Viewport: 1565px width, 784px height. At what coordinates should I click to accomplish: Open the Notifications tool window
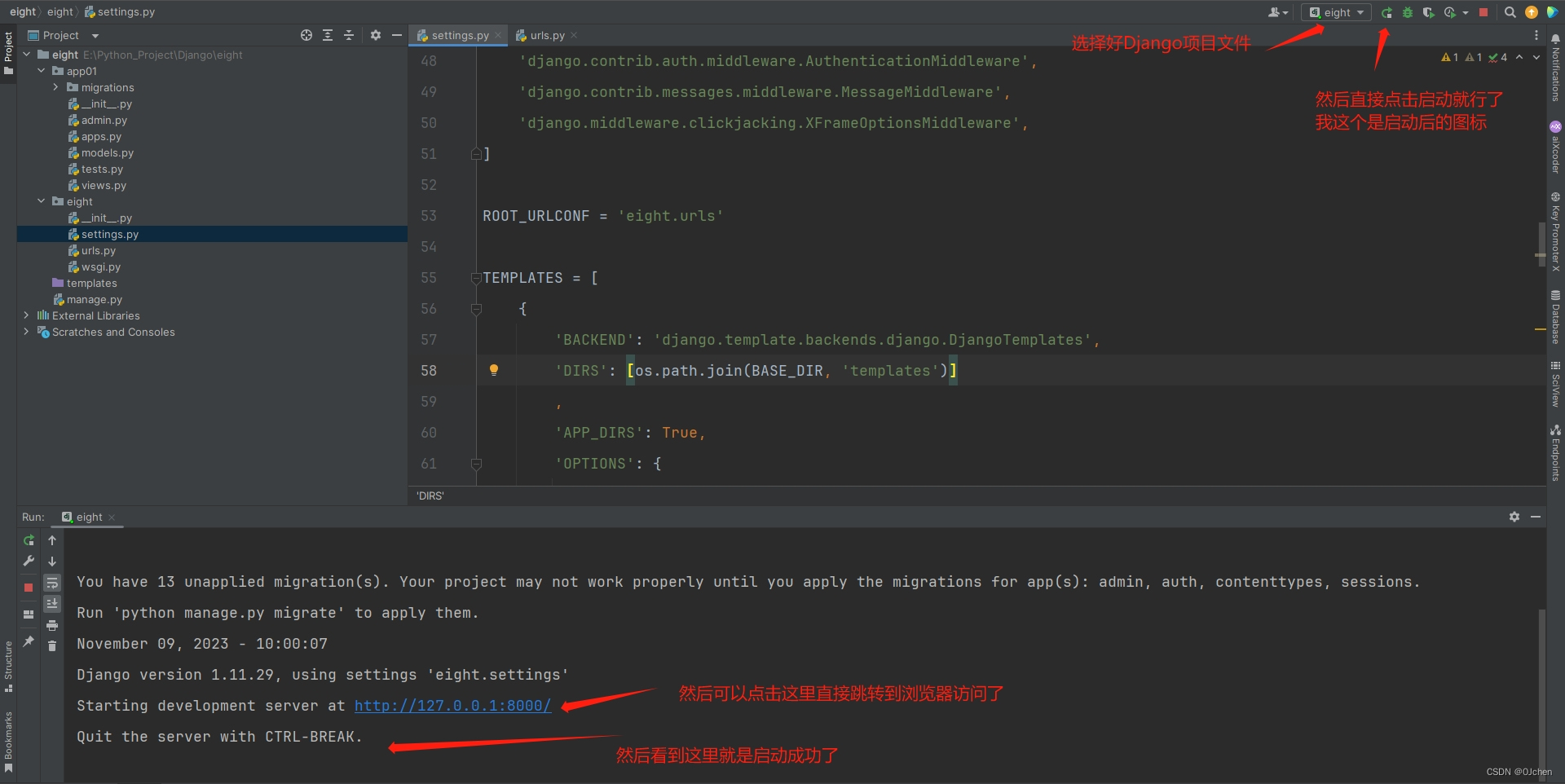click(1555, 68)
